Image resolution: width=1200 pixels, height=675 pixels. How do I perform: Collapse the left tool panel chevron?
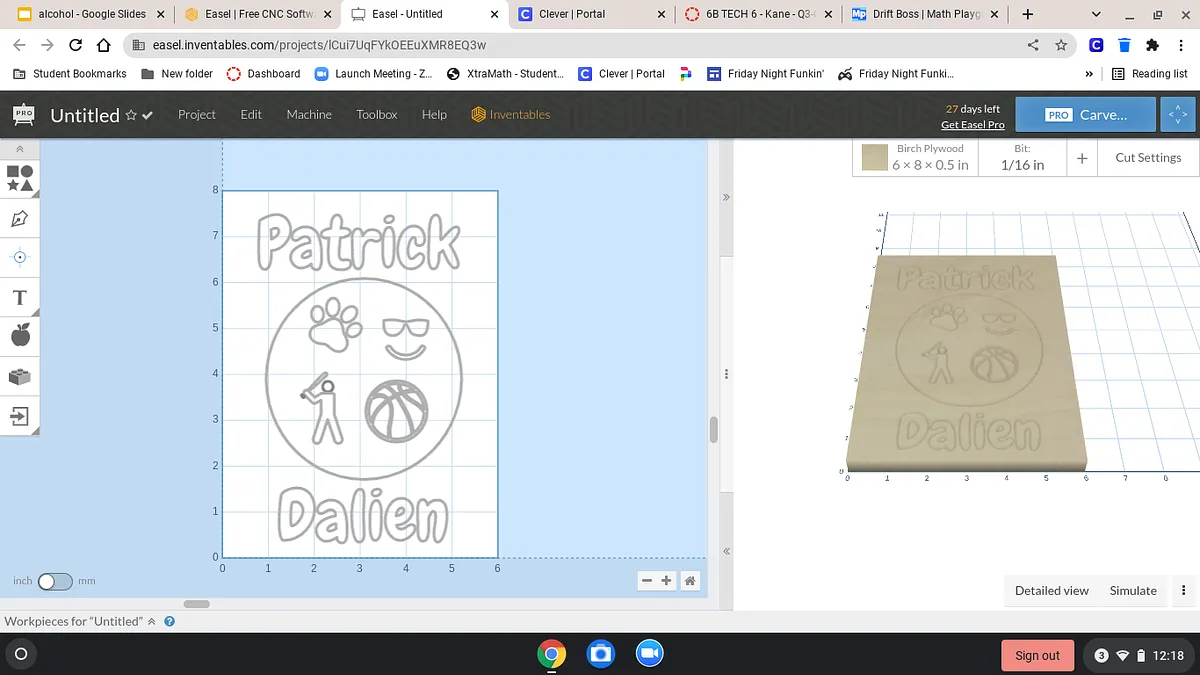pyautogui.click(x=20, y=149)
